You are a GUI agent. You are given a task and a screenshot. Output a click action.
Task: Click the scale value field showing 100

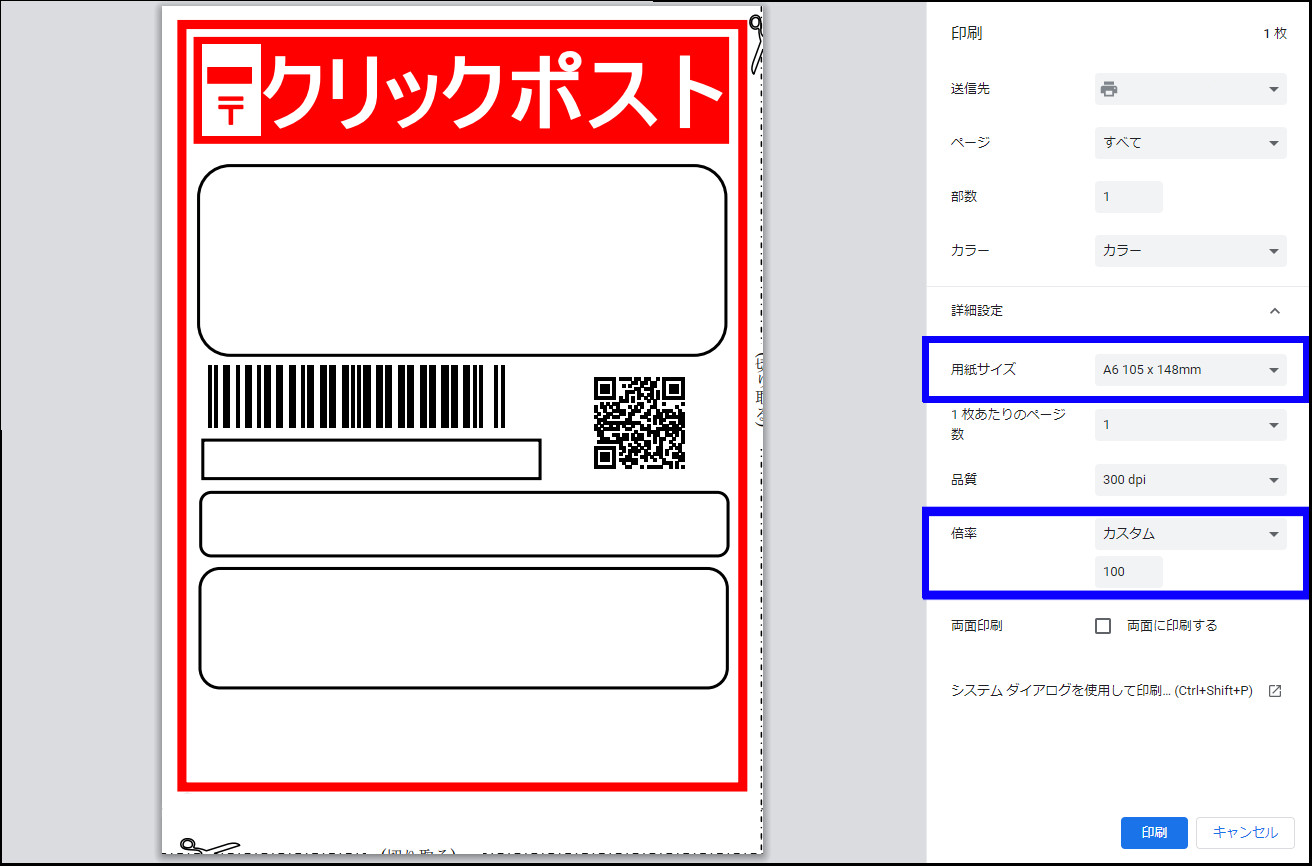1128,572
